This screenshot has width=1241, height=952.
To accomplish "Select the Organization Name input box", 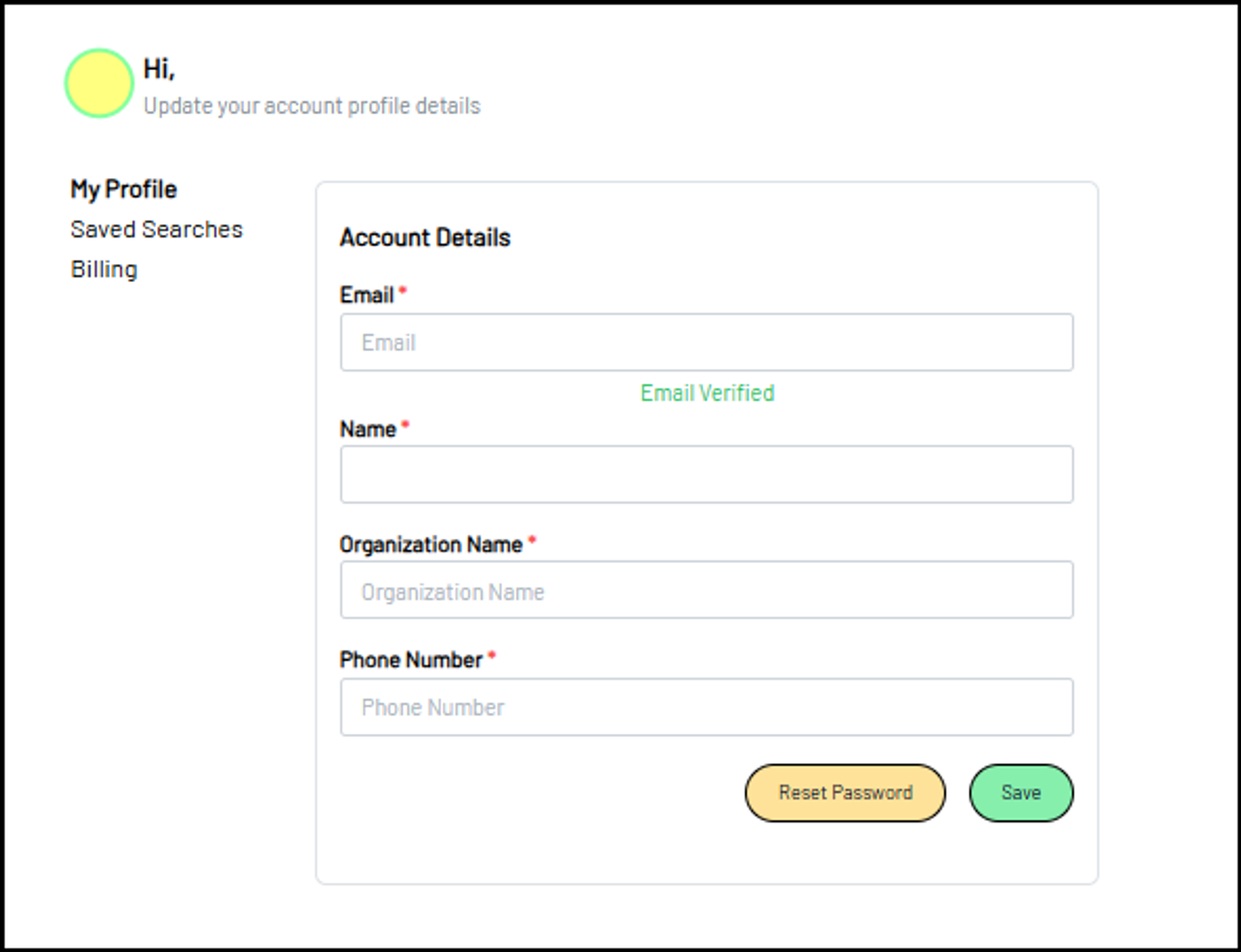I will (x=706, y=589).
